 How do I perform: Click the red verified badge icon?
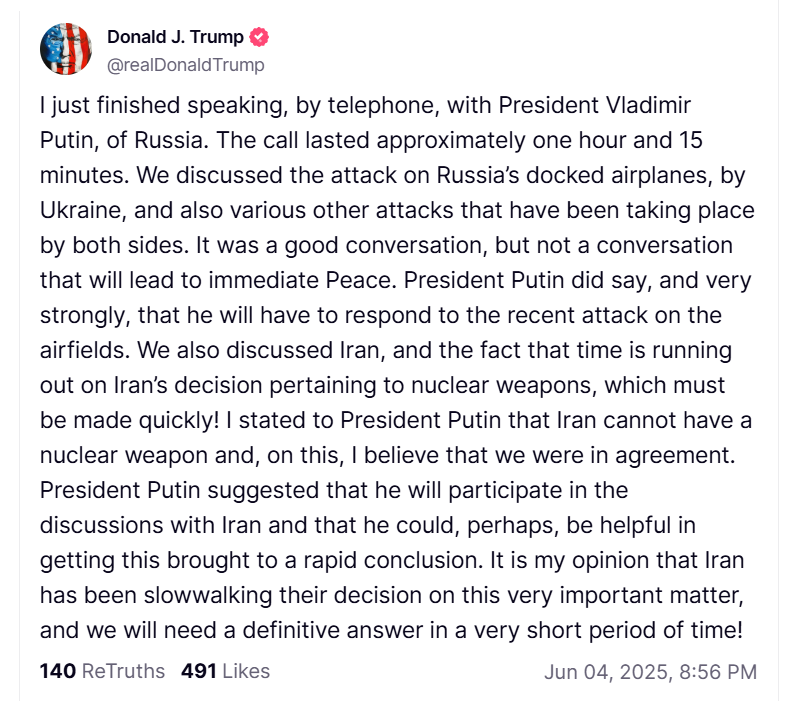pyautogui.click(x=258, y=38)
